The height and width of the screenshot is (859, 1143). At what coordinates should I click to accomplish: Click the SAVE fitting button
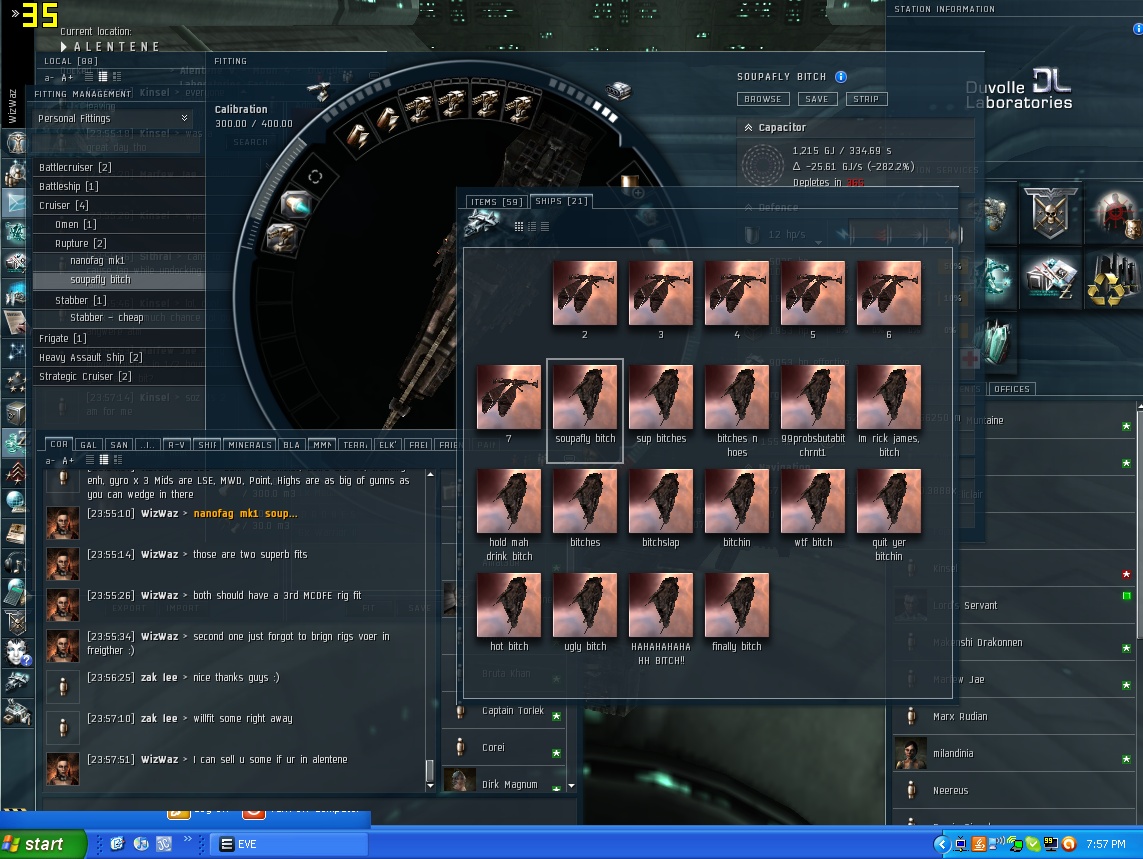(x=816, y=99)
